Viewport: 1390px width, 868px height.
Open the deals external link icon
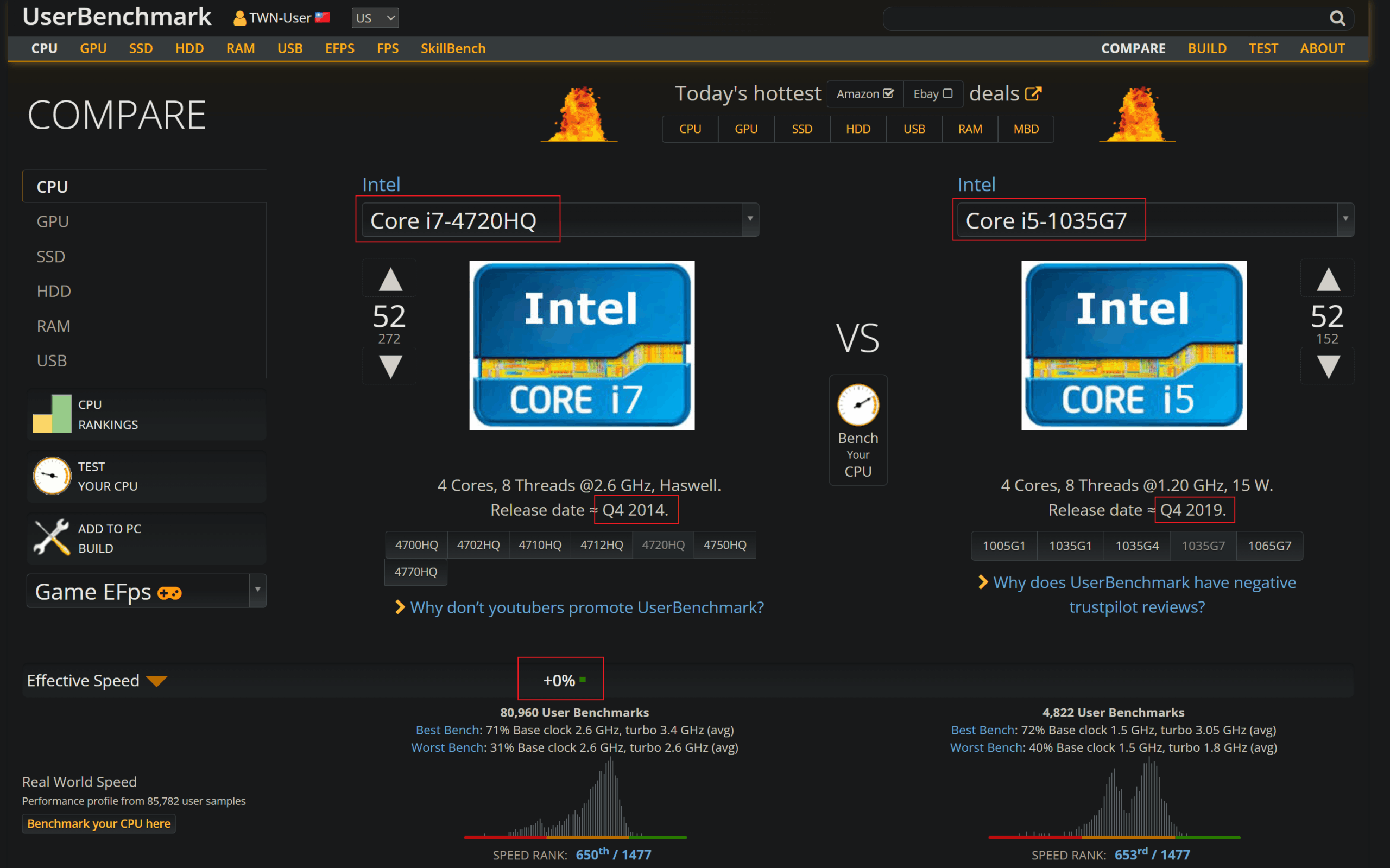[1033, 93]
